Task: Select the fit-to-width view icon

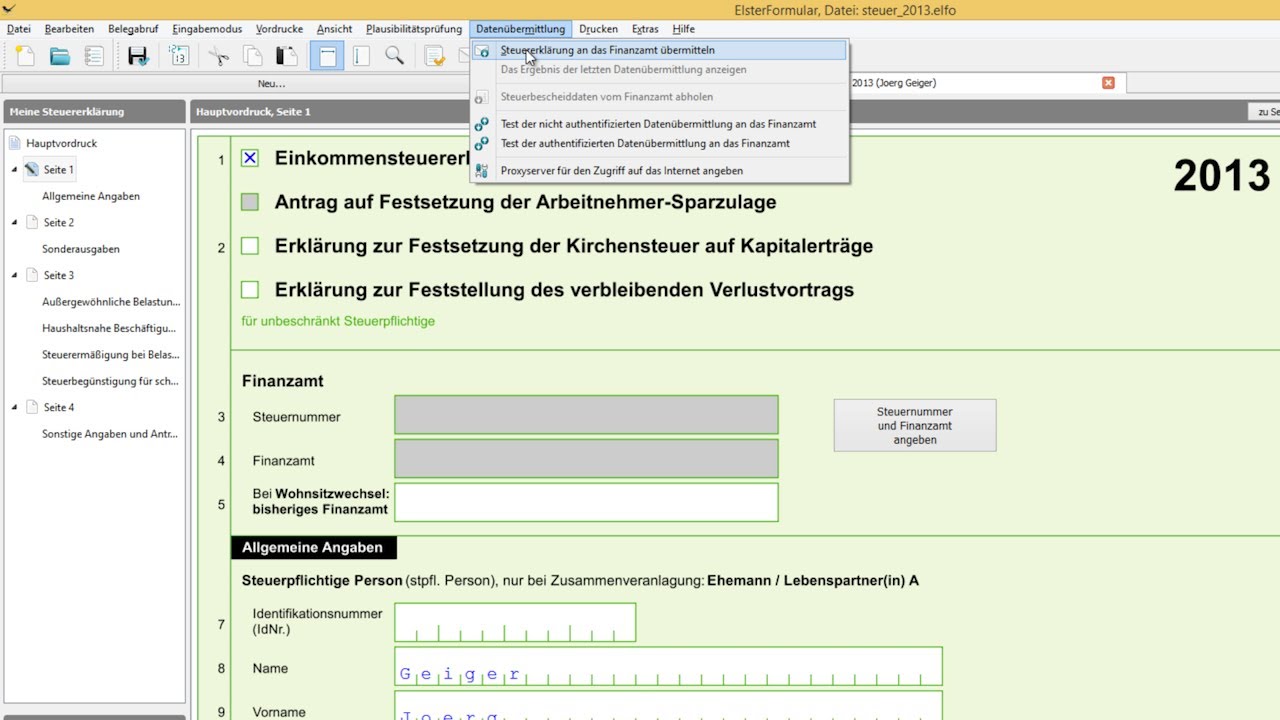Action: (327, 56)
